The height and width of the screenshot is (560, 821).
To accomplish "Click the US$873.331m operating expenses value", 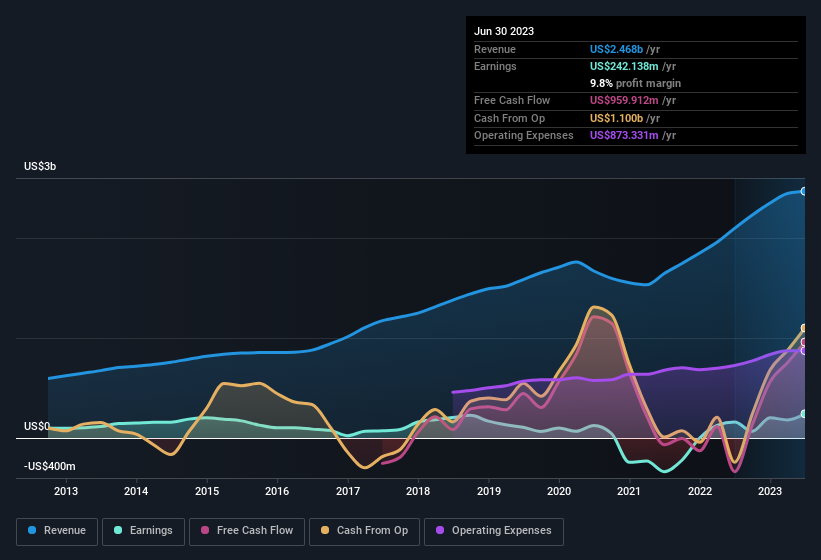I will point(624,136).
